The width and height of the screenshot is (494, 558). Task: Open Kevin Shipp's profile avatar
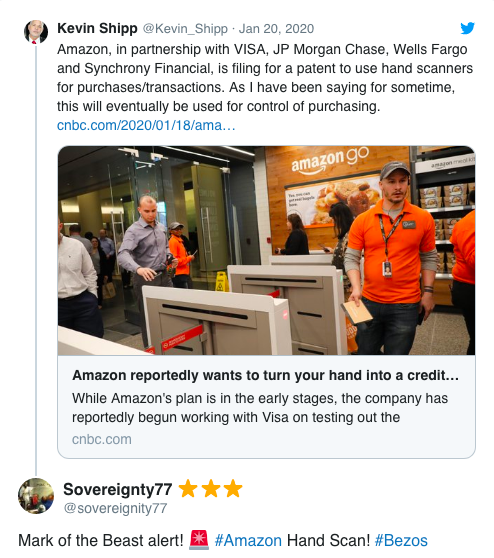(x=36, y=32)
